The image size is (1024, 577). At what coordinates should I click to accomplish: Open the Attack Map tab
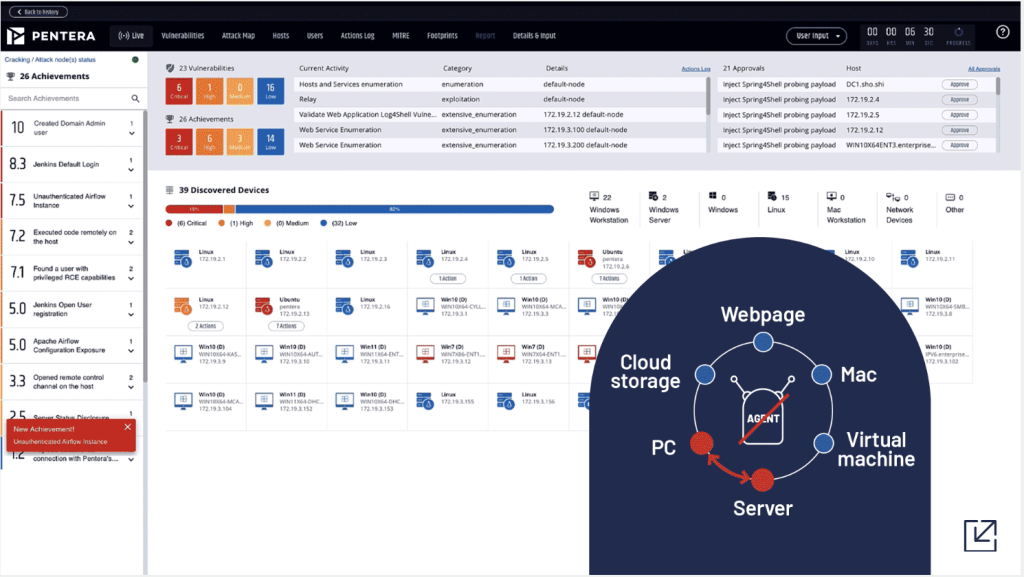click(x=238, y=36)
